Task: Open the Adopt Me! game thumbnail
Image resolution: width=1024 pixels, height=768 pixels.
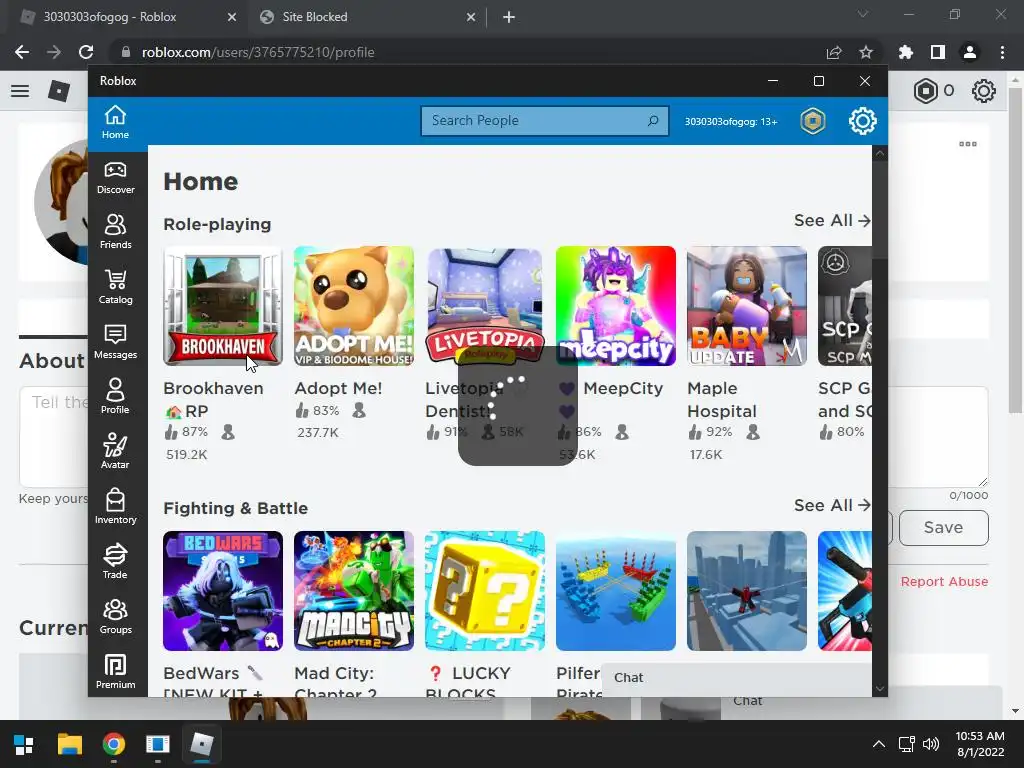Action: click(354, 306)
